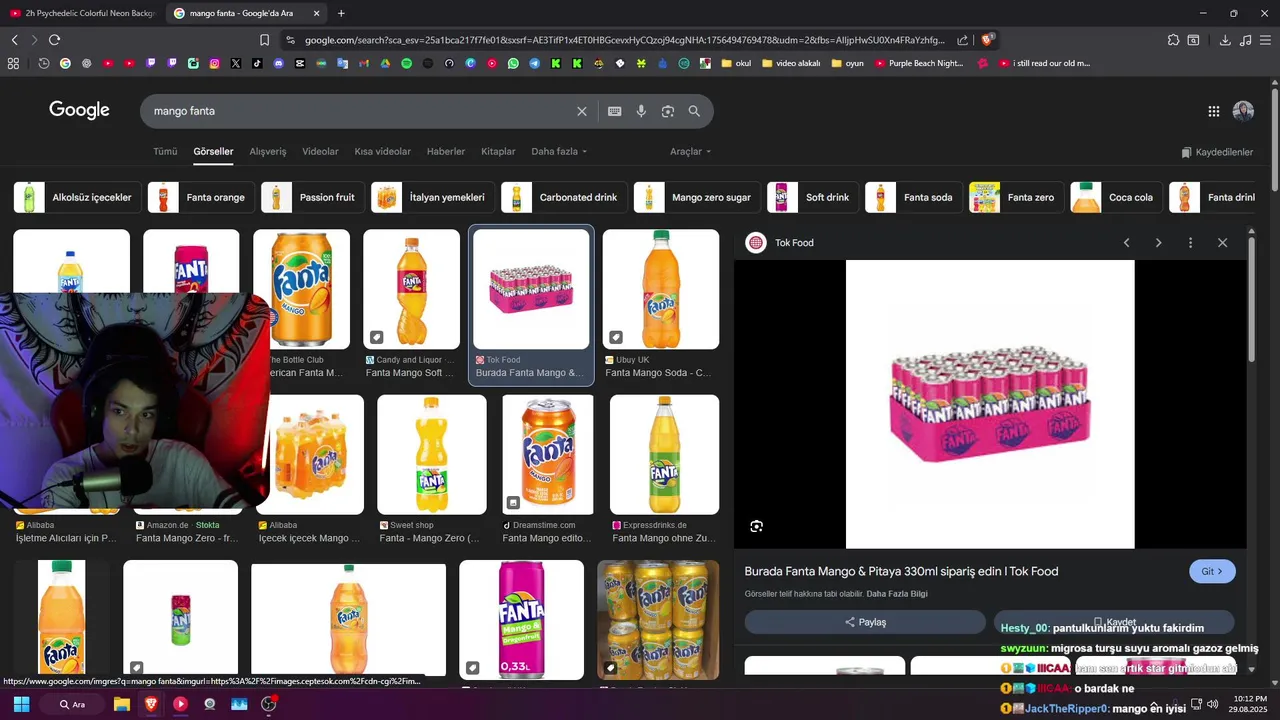Expand the 'Daha fazla' search dropdown
This screenshot has height=720, width=1280.
559,152
